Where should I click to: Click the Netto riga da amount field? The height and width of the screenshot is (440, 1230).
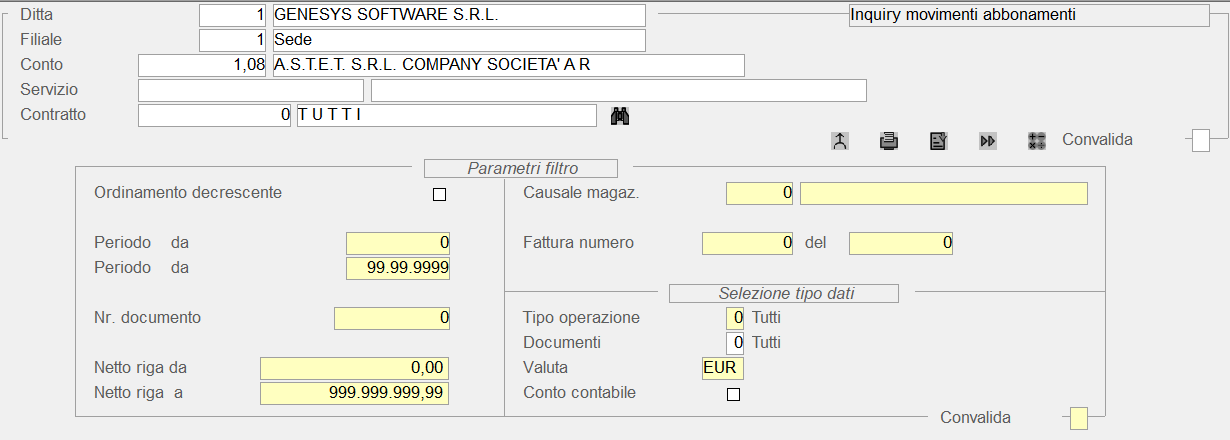click(354, 369)
